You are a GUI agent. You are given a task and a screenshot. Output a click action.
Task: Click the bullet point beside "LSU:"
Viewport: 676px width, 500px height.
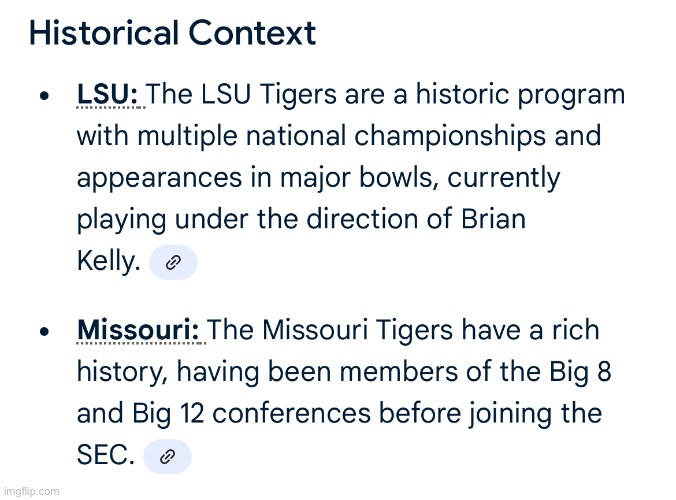tap(42, 97)
